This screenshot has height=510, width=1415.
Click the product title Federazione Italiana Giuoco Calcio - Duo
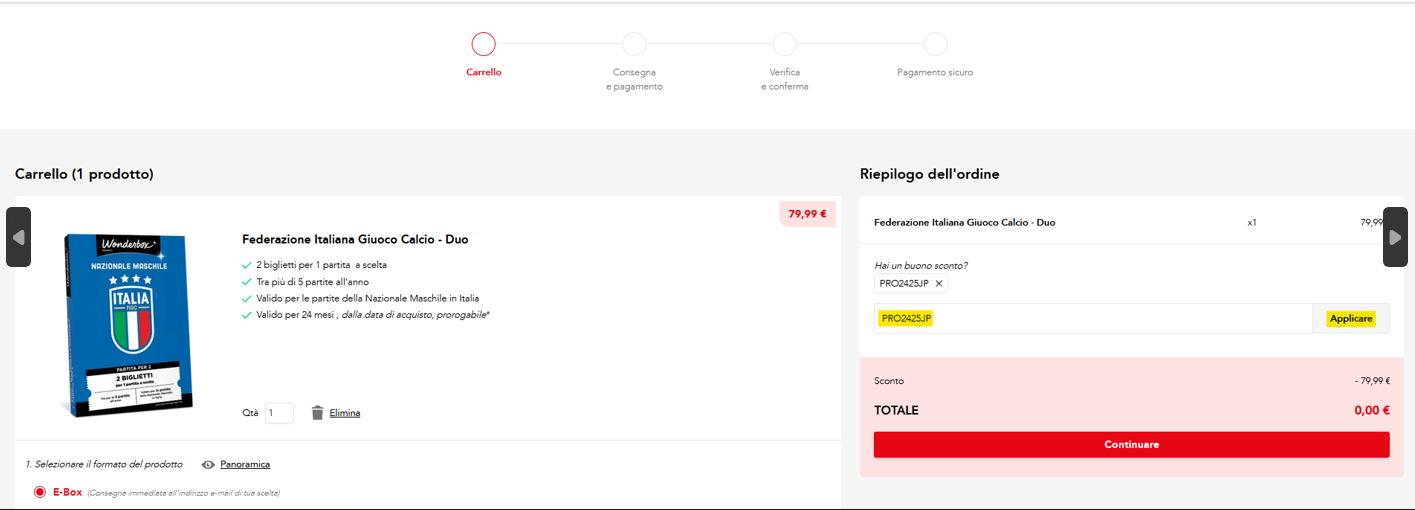355,240
